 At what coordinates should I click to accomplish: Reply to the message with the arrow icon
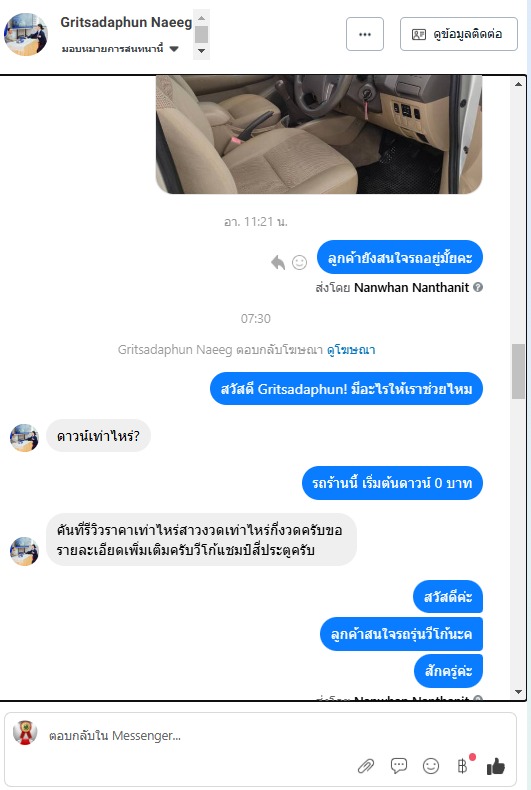coord(278,262)
